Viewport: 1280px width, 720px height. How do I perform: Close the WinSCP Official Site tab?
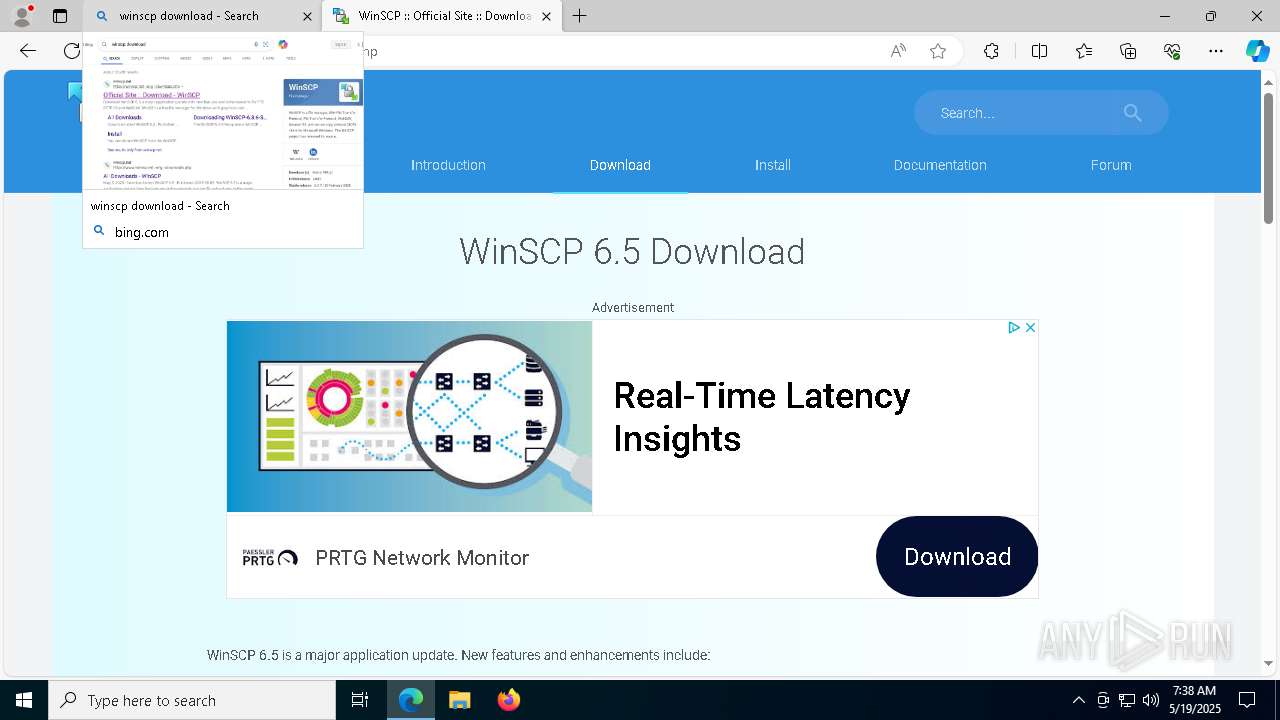[546, 16]
